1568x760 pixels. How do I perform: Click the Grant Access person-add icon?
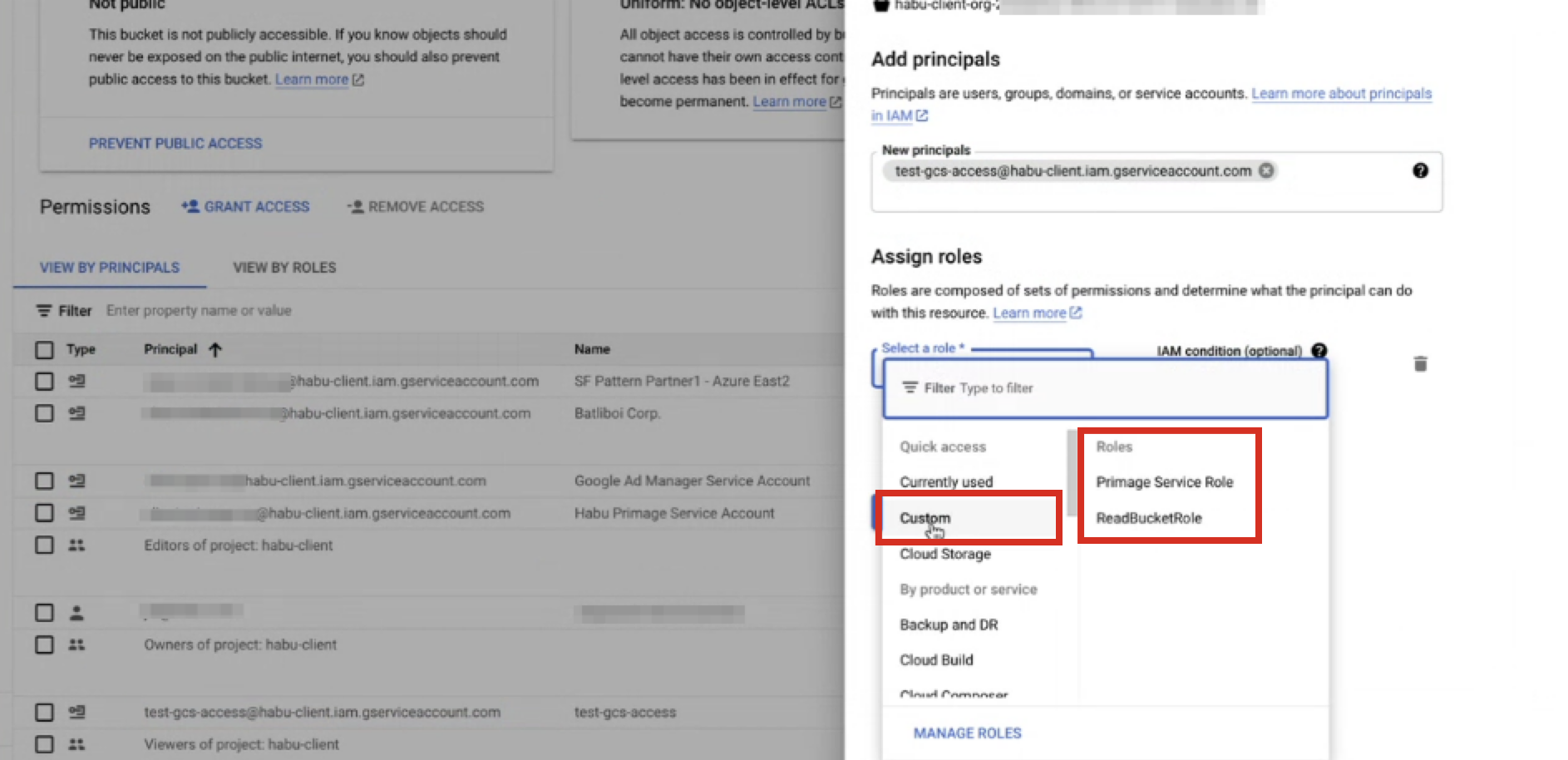coord(190,206)
